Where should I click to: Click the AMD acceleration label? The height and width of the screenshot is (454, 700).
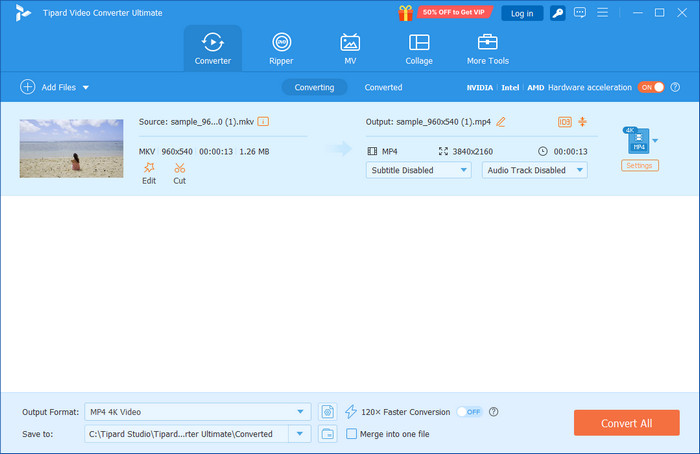[535, 87]
